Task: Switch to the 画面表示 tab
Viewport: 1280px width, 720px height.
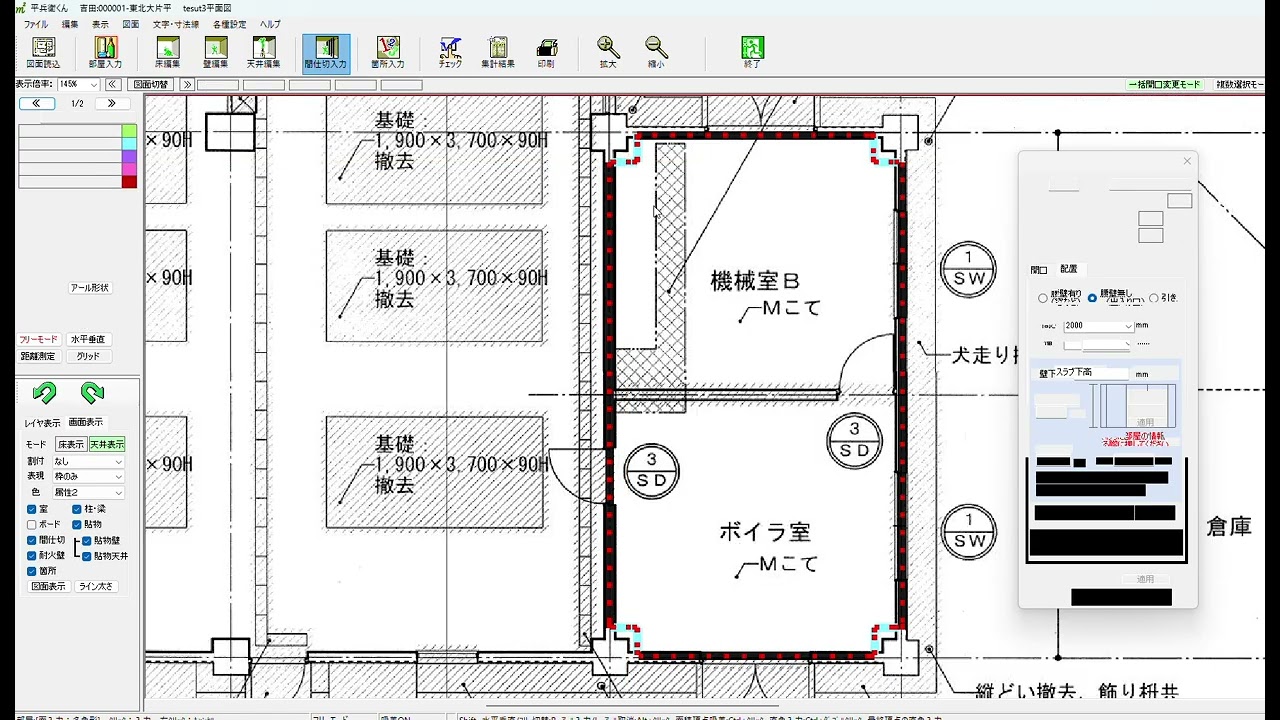Action: [x=85, y=423]
